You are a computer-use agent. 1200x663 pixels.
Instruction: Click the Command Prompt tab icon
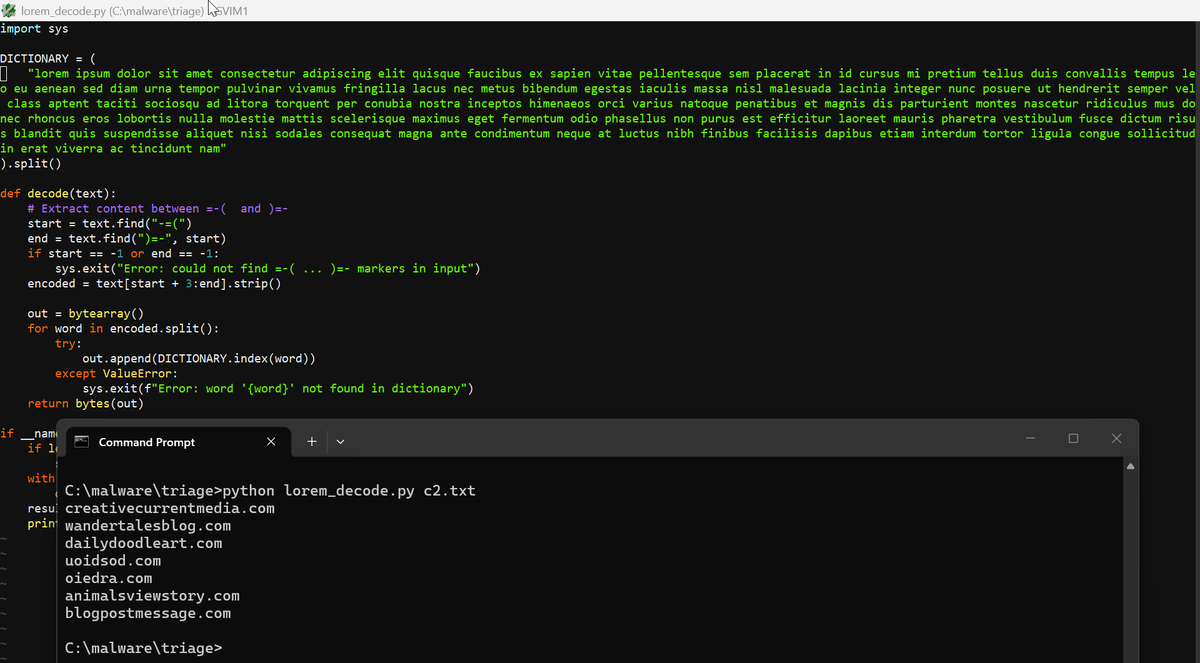82,442
